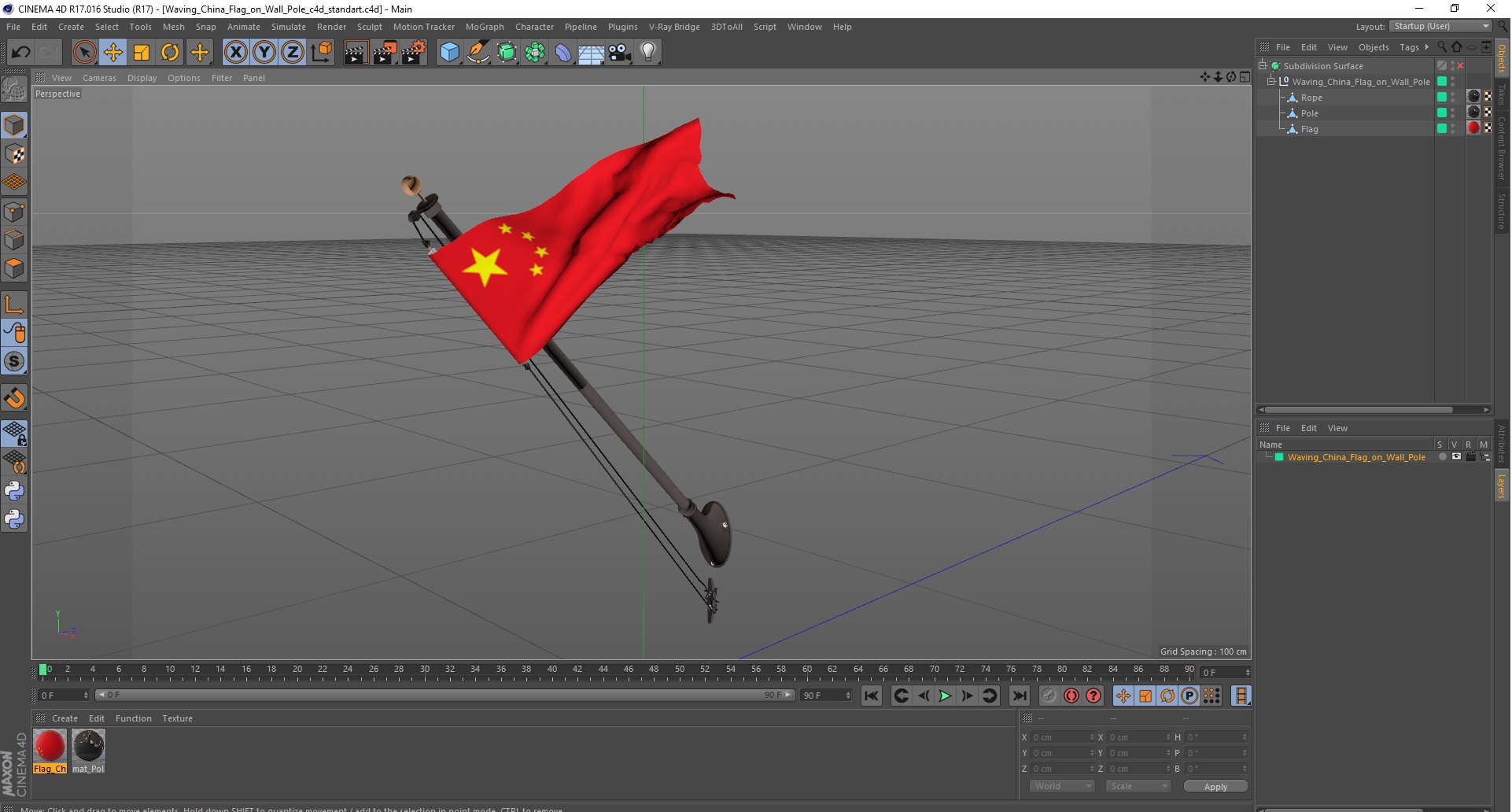The width and height of the screenshot is (1512, 812).
Task: Select Waving_China_Flag_on_Wall_Pole layer row
Action: click(x=1356, y=457)
